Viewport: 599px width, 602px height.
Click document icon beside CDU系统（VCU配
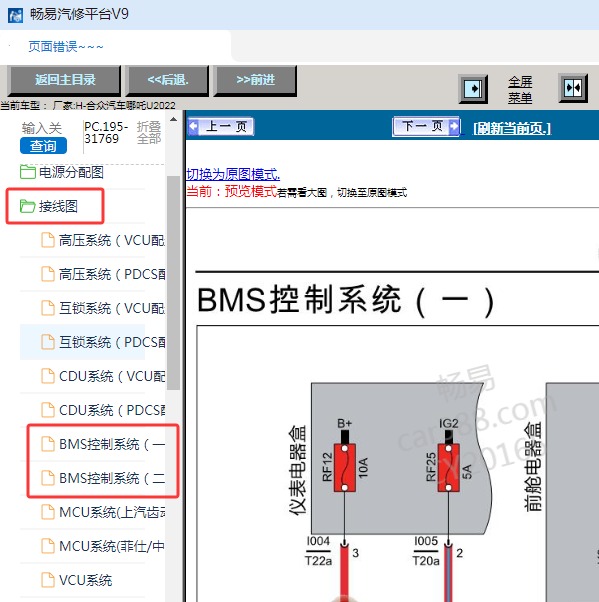[48, 376]
